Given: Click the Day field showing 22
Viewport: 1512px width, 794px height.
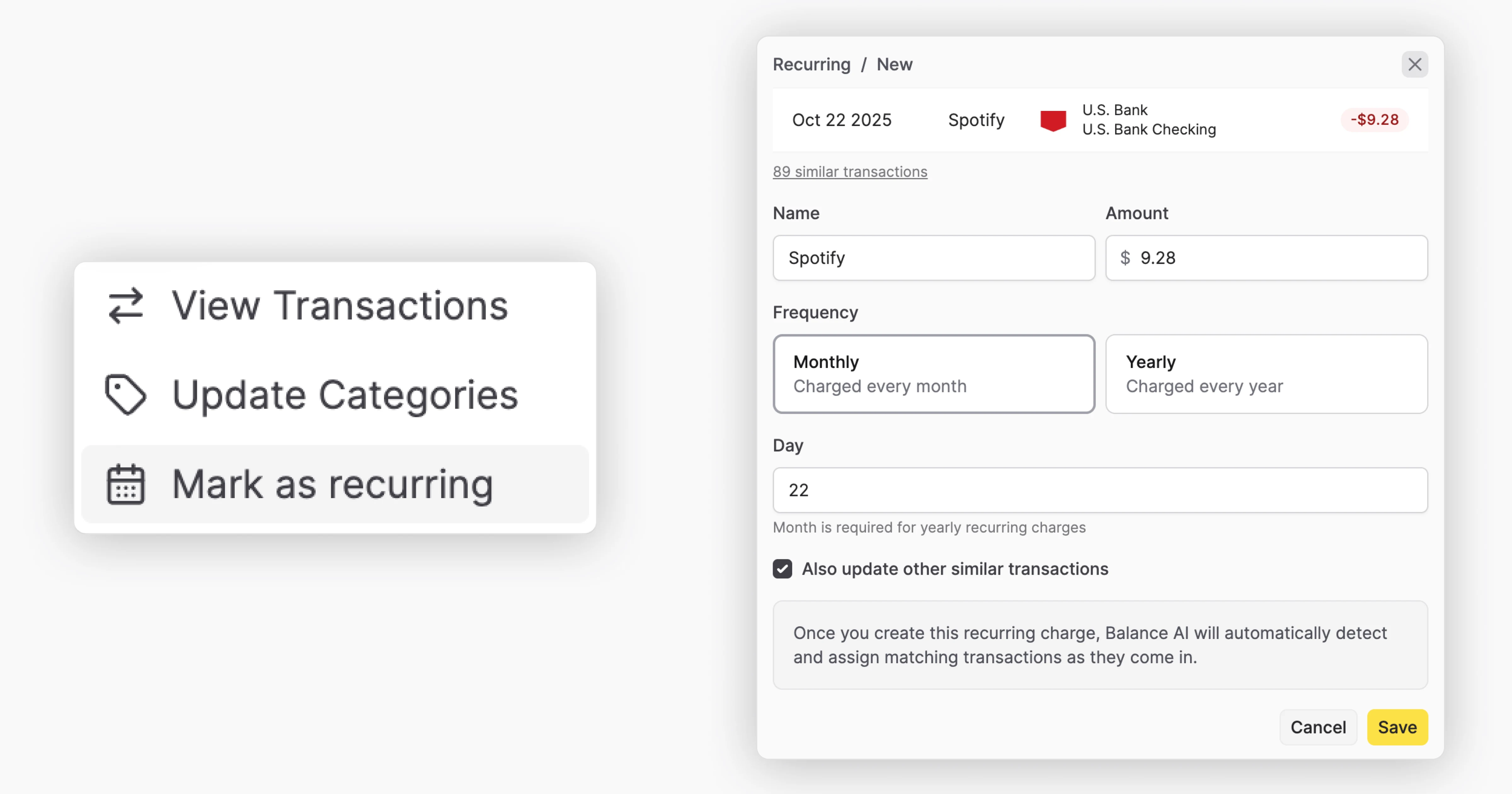Looking at the screenshot, I should point(1100,490).
